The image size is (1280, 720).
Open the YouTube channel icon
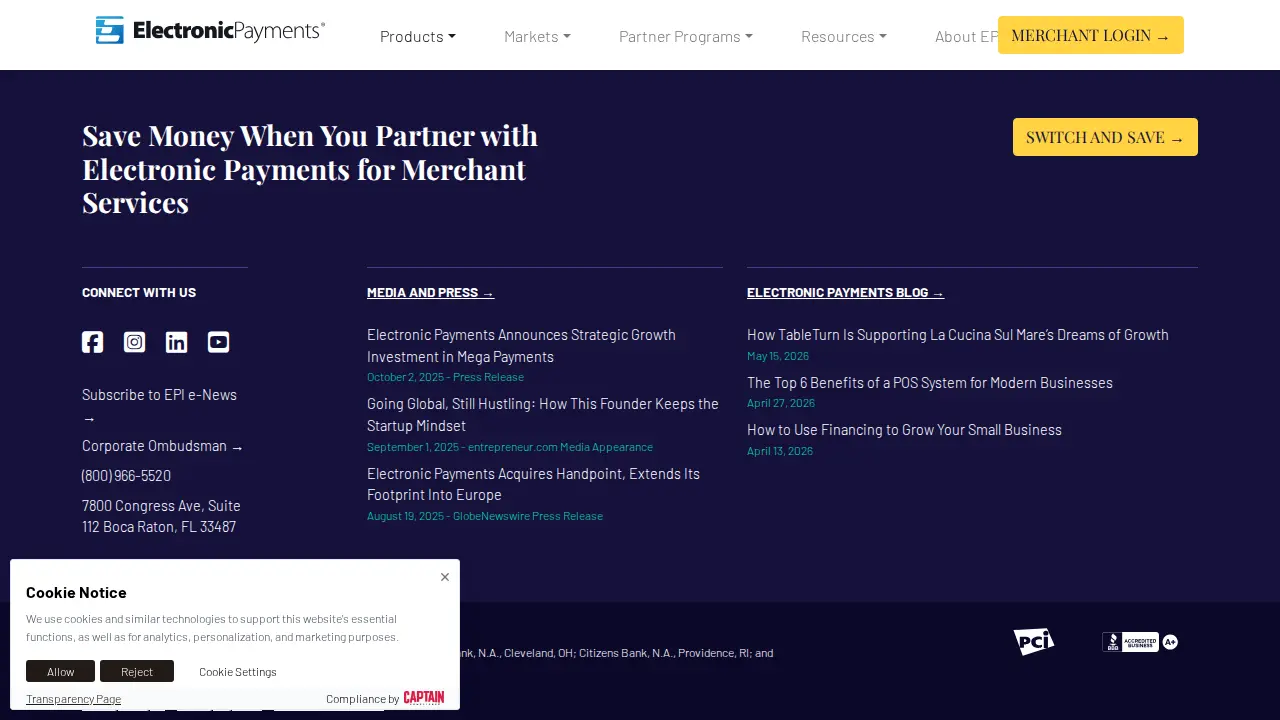[218, 342]
